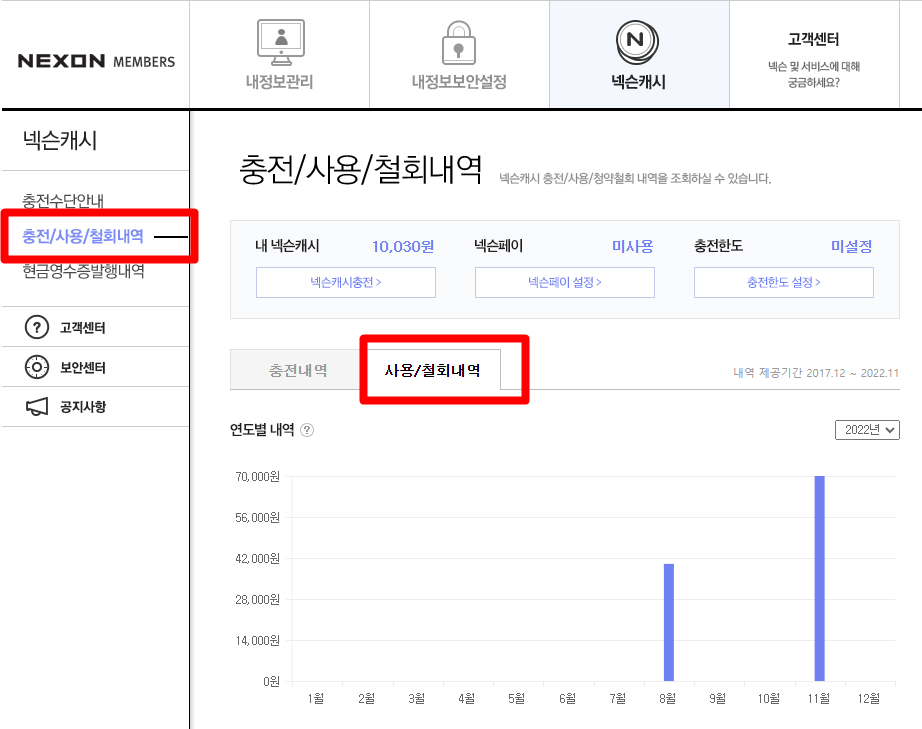This screenshot has height=729, width=922.
Task: Click the 충전한도 설정 button
Action: (x=783, y=282)
